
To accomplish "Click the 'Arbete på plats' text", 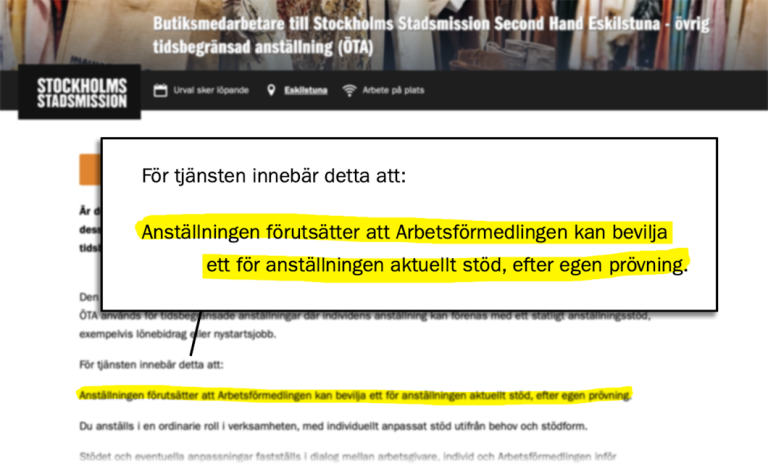I will point(393,90).
